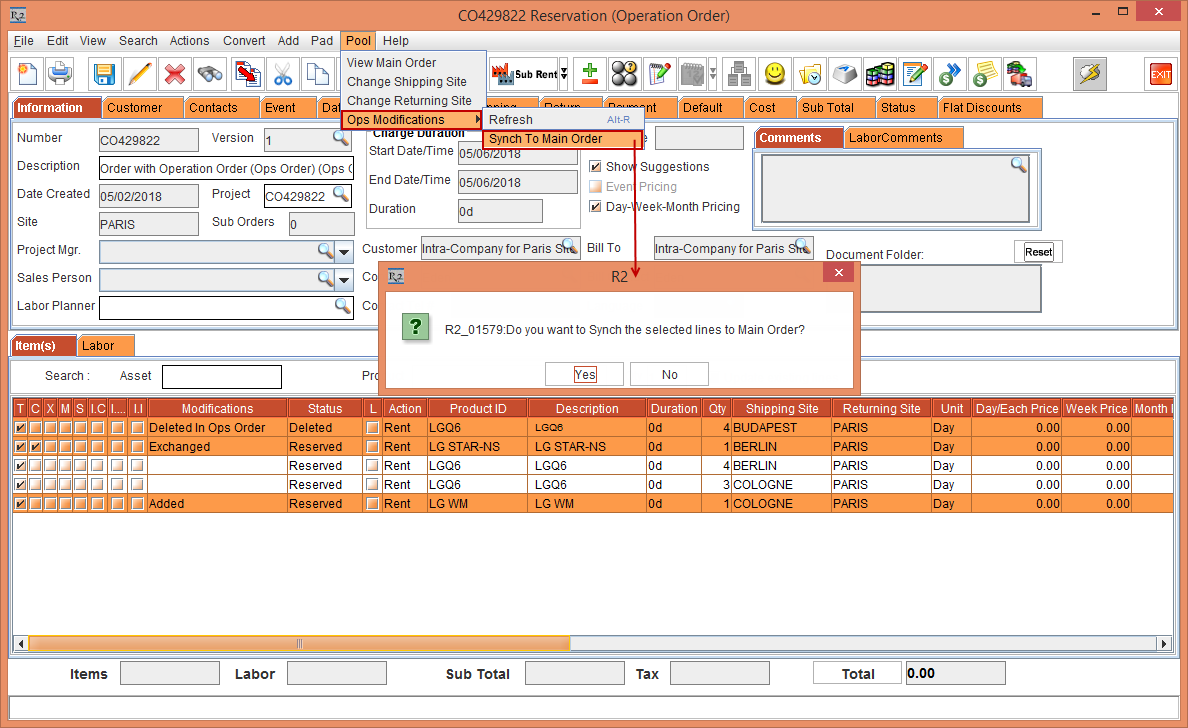Click the Save (floppy disk) toolbar icon
The height and width of the screenshot is (728, 1188).
104,74
